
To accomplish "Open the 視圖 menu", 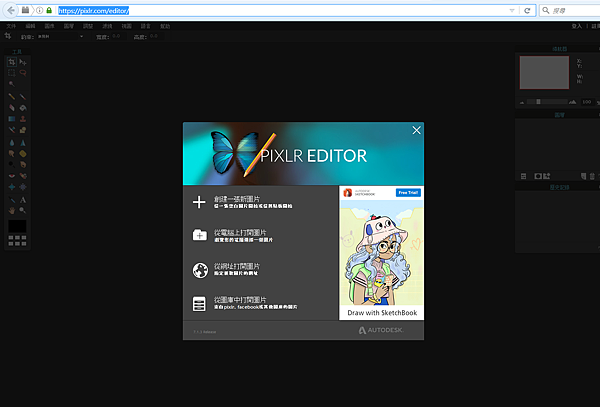I will coord(127,26).
